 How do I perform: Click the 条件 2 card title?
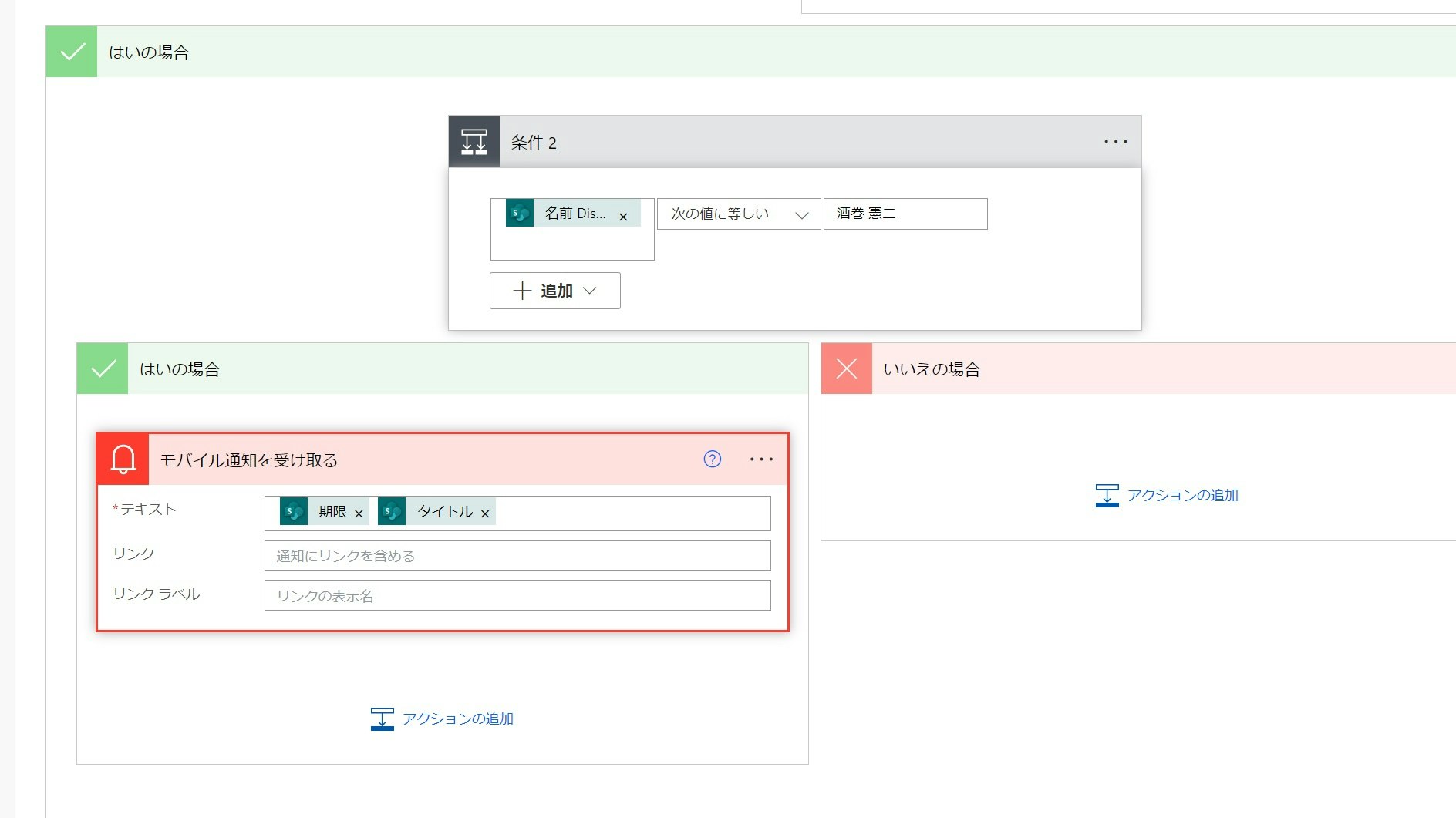(534, 143)
